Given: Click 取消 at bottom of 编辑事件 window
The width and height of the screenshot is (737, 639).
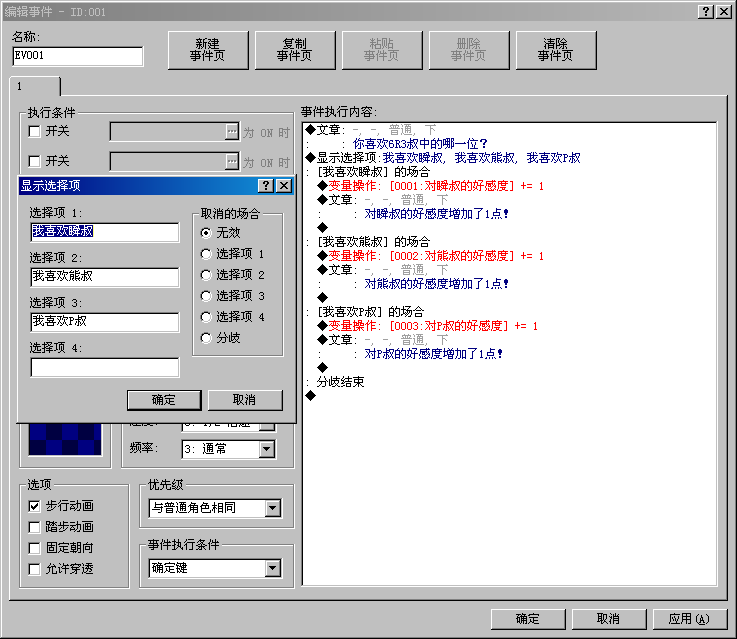Looking at the screenshot, I should tap(609, 619).
